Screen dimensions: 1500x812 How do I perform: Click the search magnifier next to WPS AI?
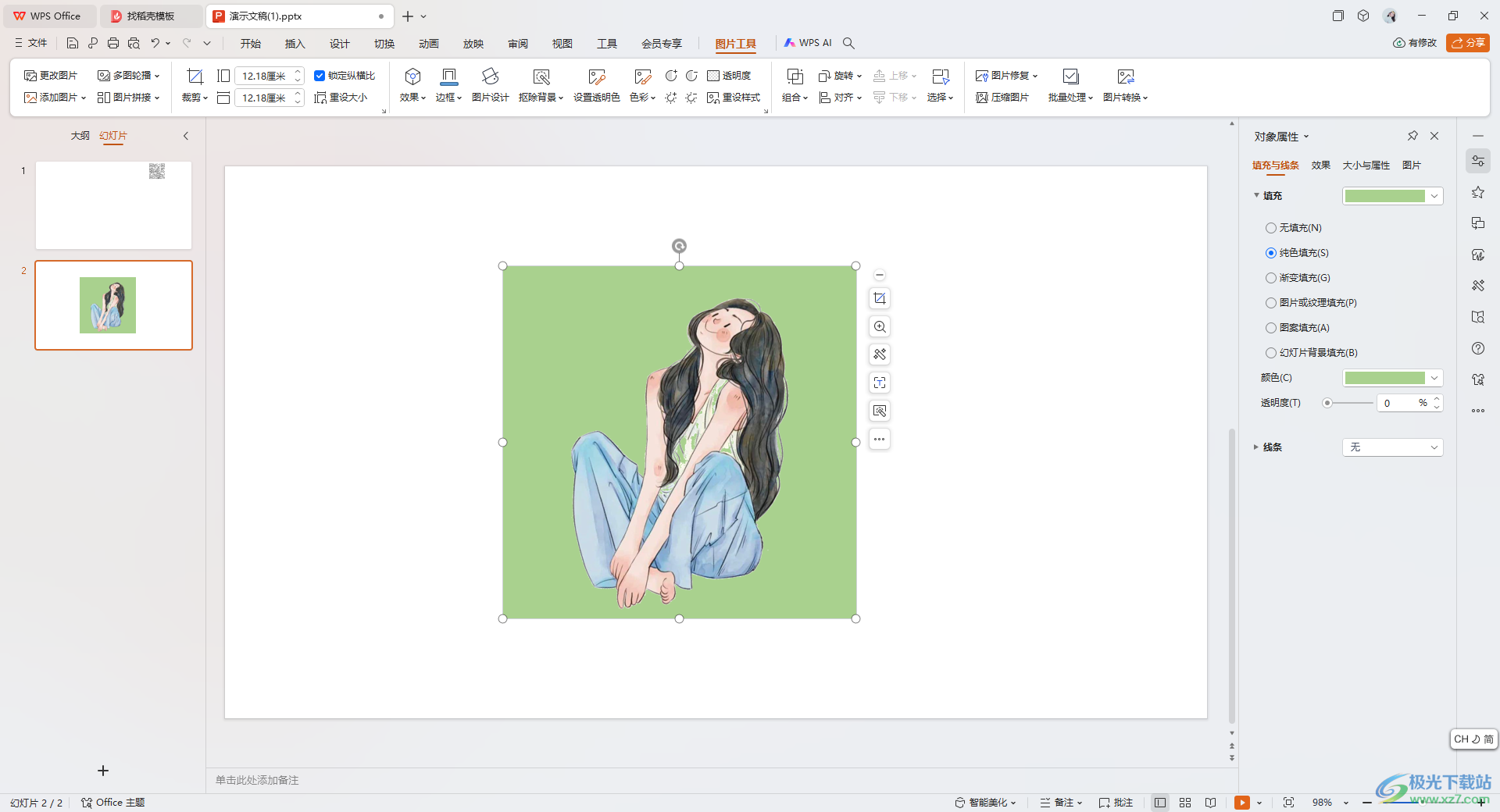coord(848,43)
